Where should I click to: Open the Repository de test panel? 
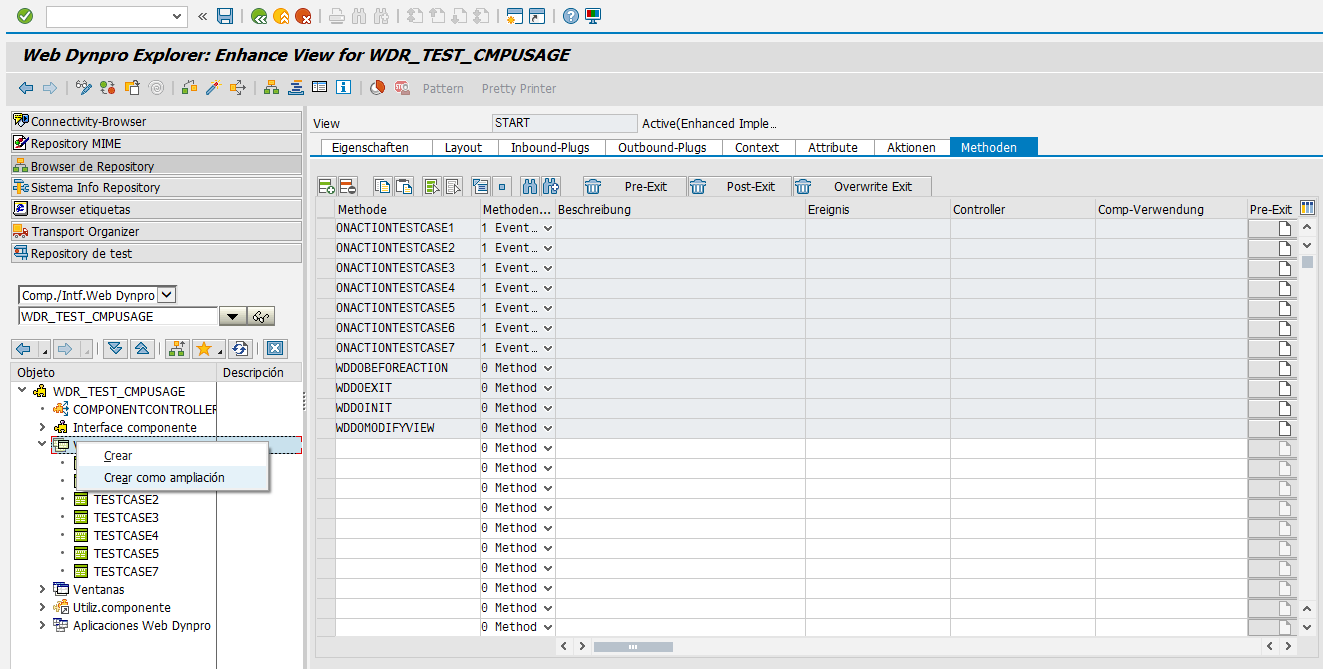click(156, 253)
